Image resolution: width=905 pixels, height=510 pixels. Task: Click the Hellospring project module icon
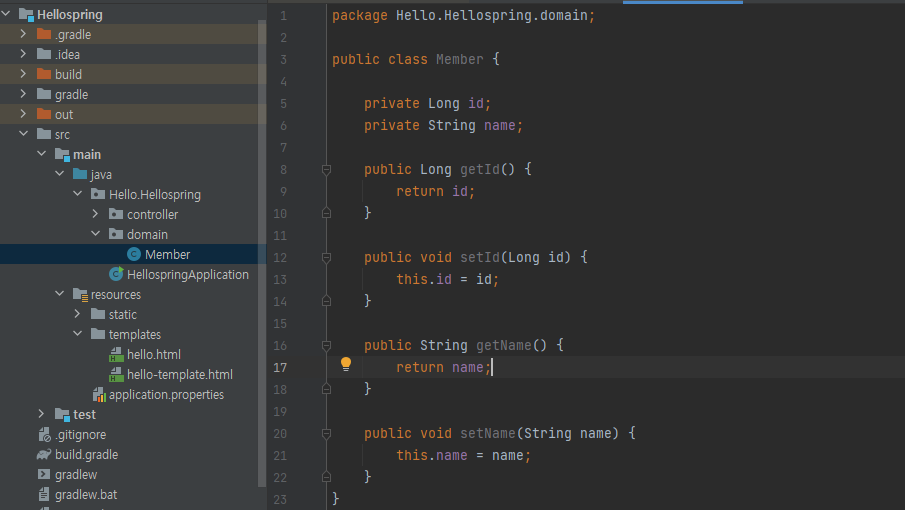point(27,14)
